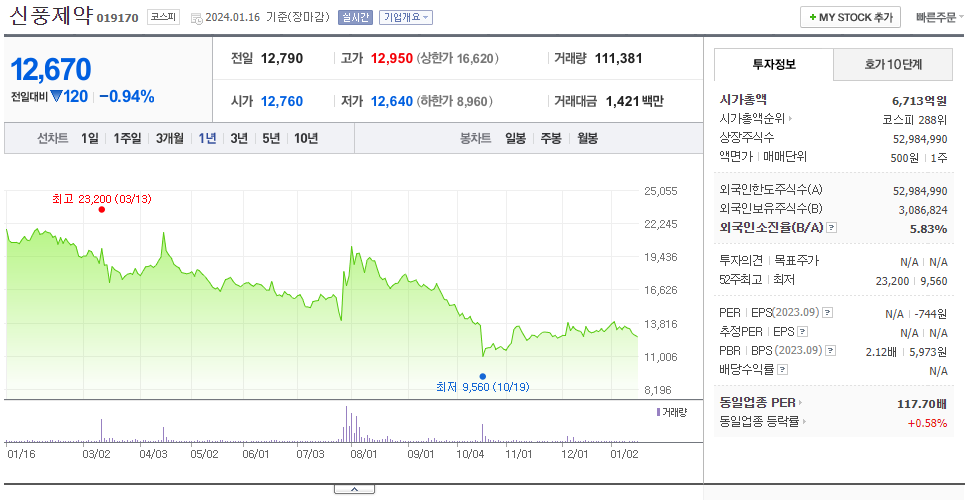
Task: Select 일봉 candlestick chart
Action: 515,138
